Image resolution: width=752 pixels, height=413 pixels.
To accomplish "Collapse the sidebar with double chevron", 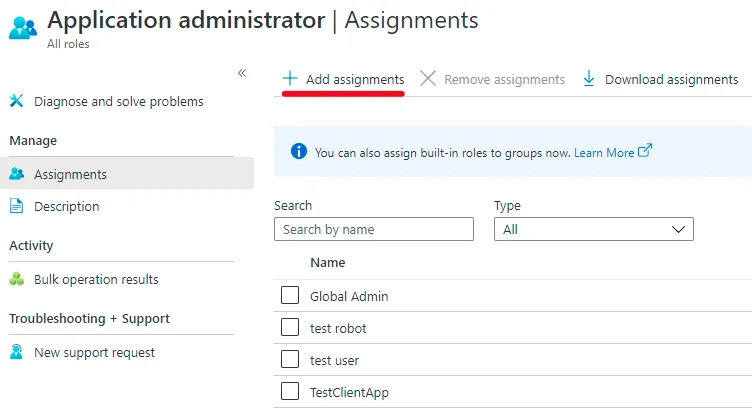I will 241,73.
